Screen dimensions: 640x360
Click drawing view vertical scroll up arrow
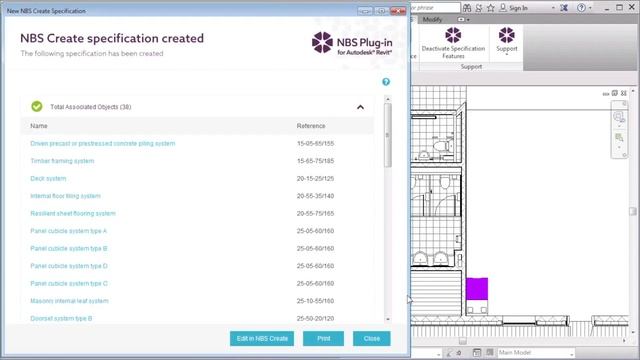pos(633,91)
